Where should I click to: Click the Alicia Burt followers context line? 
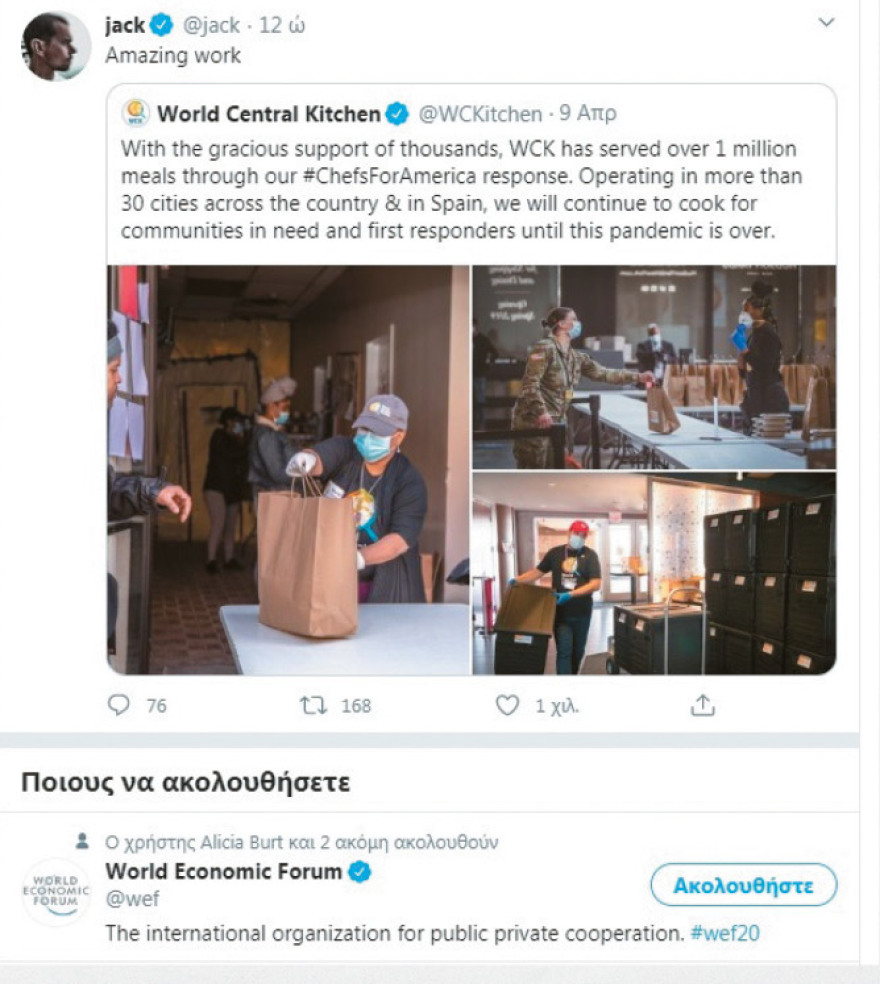tap(302, 841)
